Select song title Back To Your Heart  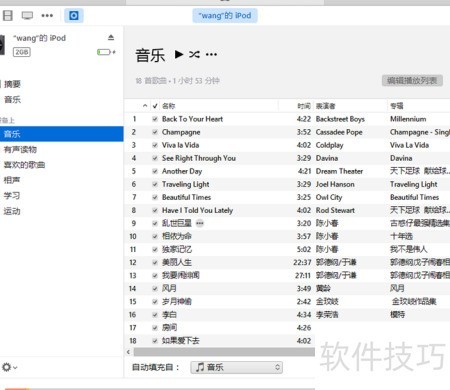coord(192,119)
